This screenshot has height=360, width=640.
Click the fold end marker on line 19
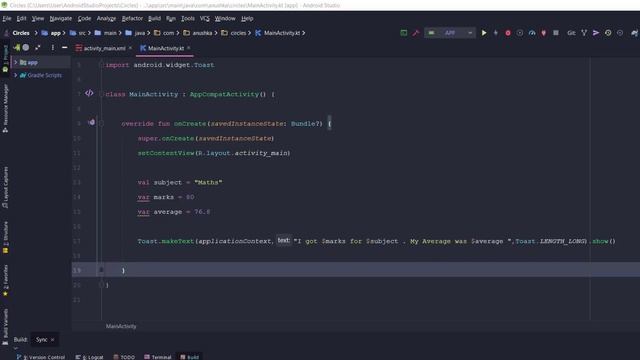(x=101, y=270)
